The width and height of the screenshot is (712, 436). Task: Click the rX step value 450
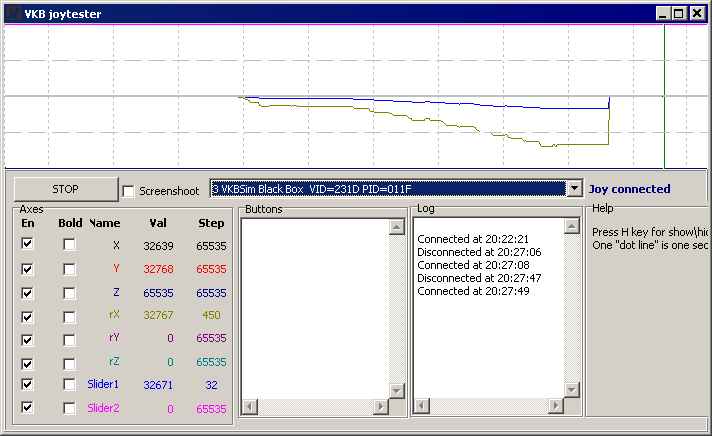(212, 315)
